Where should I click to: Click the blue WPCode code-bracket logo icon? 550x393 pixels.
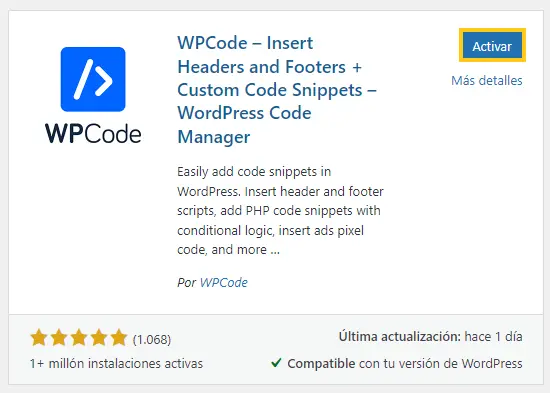93,79
